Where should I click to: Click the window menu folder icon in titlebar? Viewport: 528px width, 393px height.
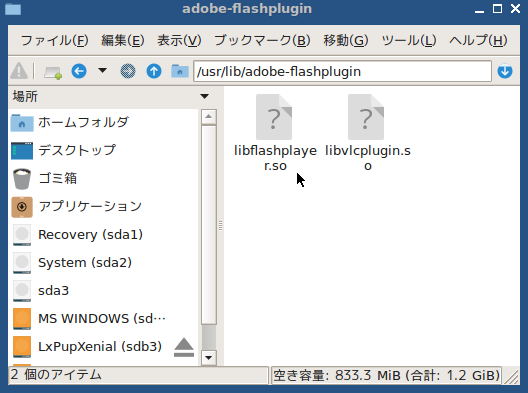(13, 9)
